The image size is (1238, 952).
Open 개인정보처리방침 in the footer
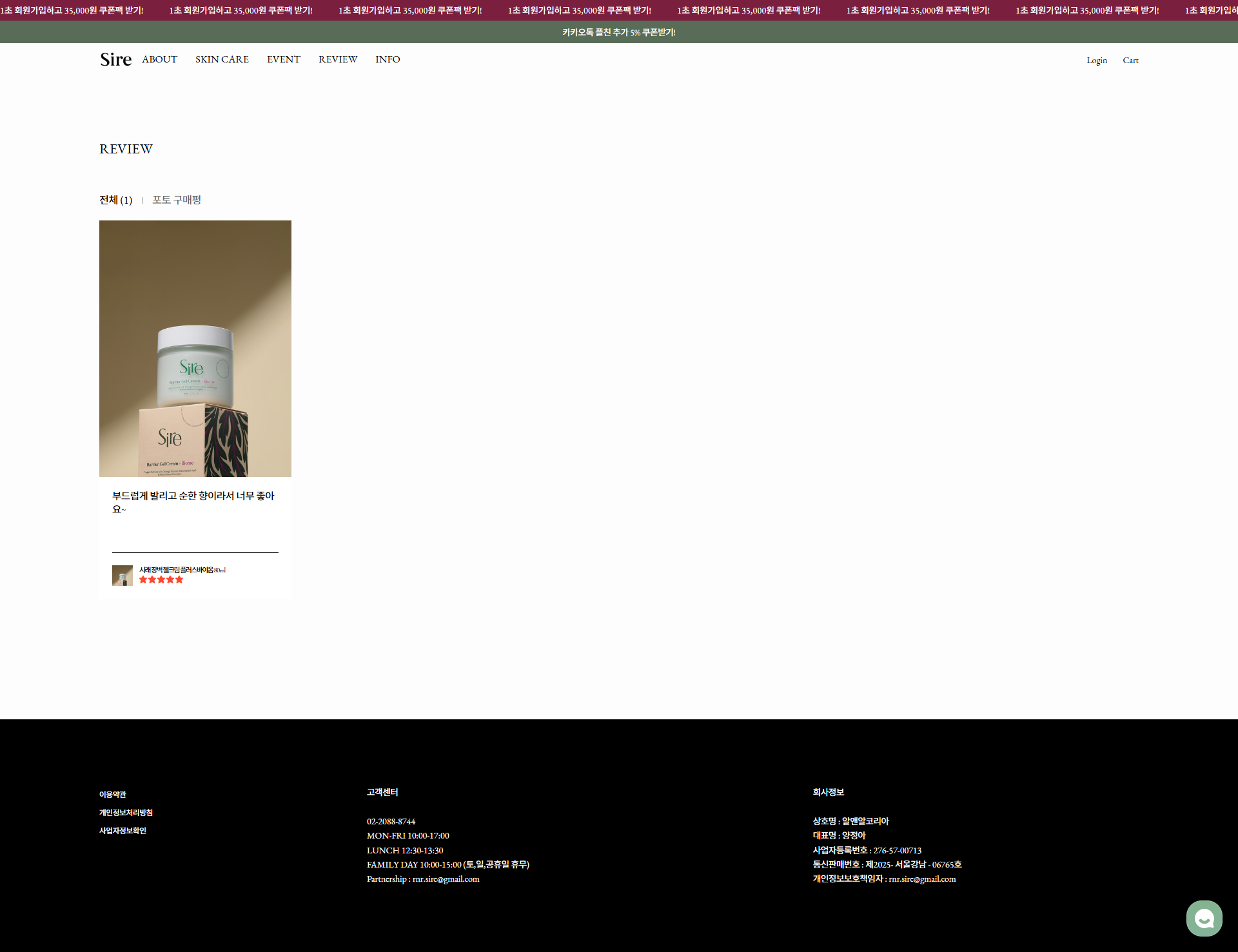pyautogui.click(x=126, y=813)
